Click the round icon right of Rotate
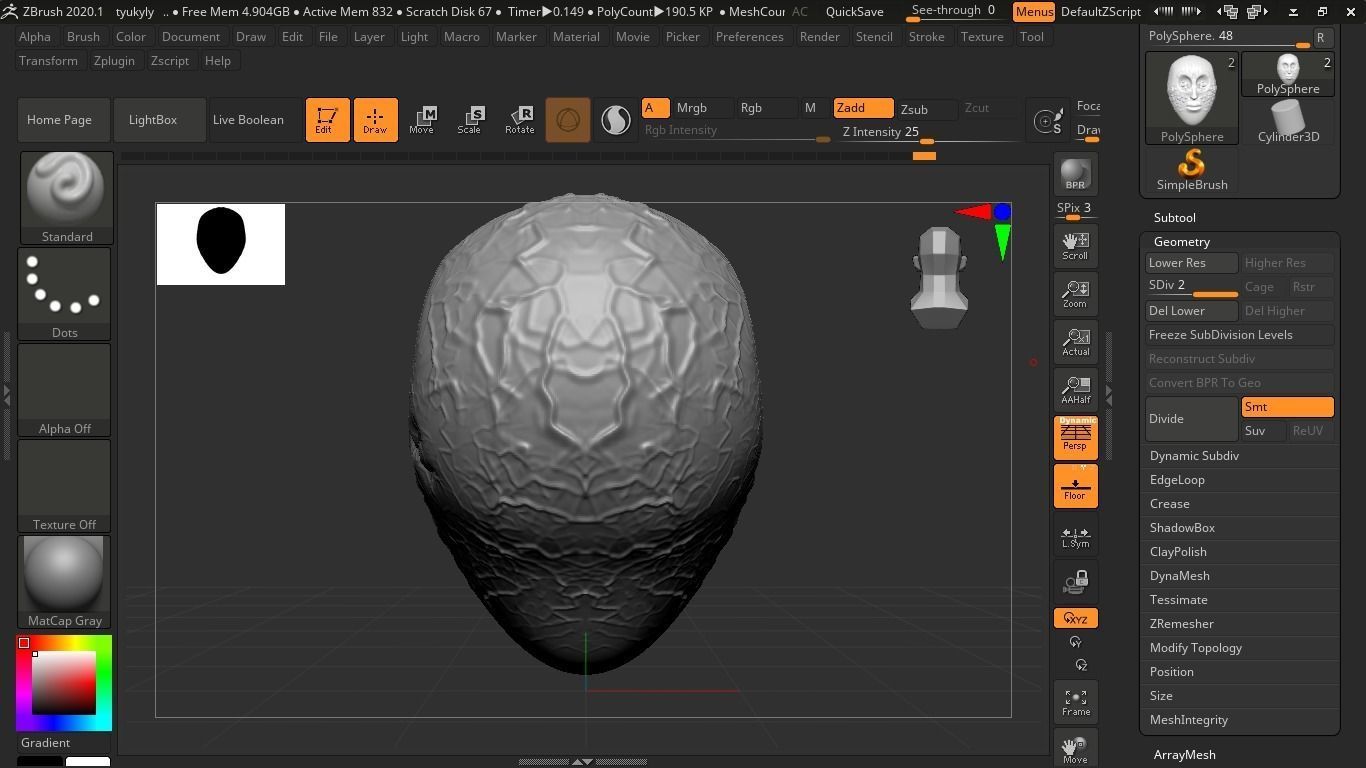The height and width of the screenshot is (768, 1366). click(x=567, y=120)
